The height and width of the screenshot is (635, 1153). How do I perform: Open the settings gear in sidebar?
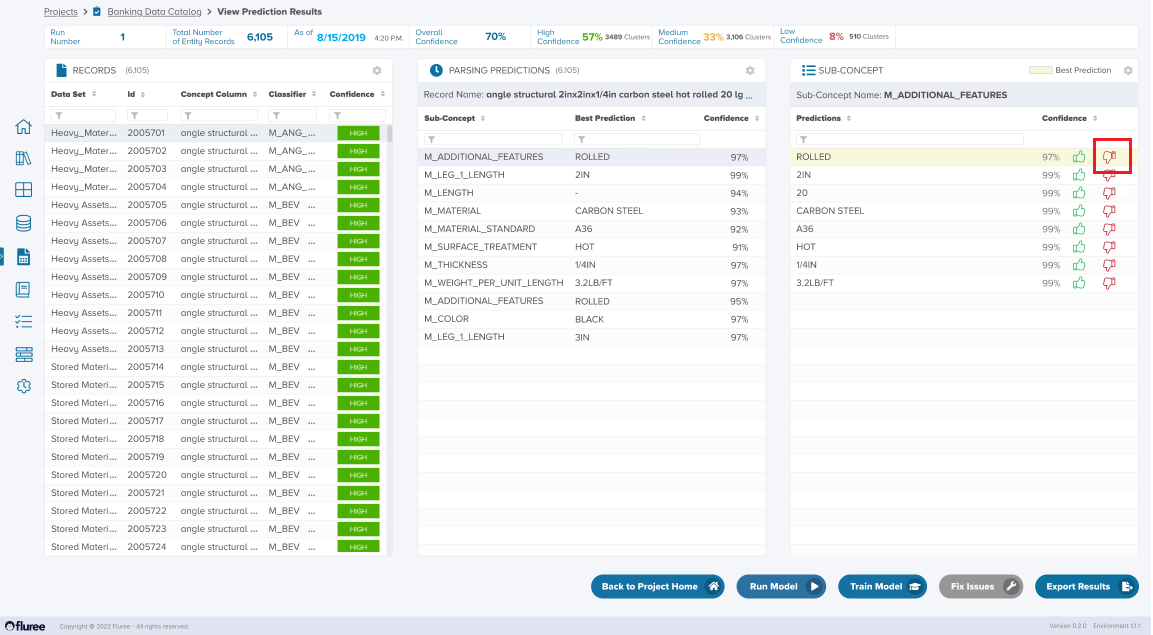pyautogui.click(x=24, y=386)
